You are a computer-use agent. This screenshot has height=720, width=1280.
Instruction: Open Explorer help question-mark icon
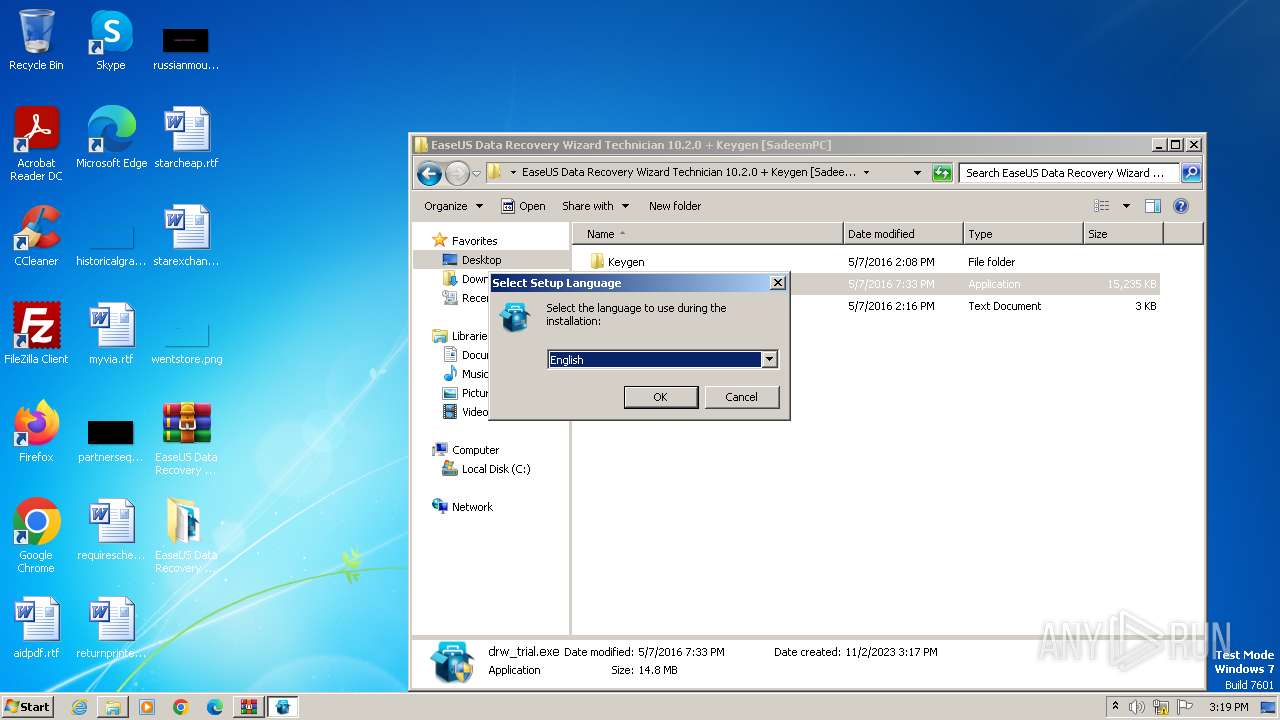coord(1180,206)
